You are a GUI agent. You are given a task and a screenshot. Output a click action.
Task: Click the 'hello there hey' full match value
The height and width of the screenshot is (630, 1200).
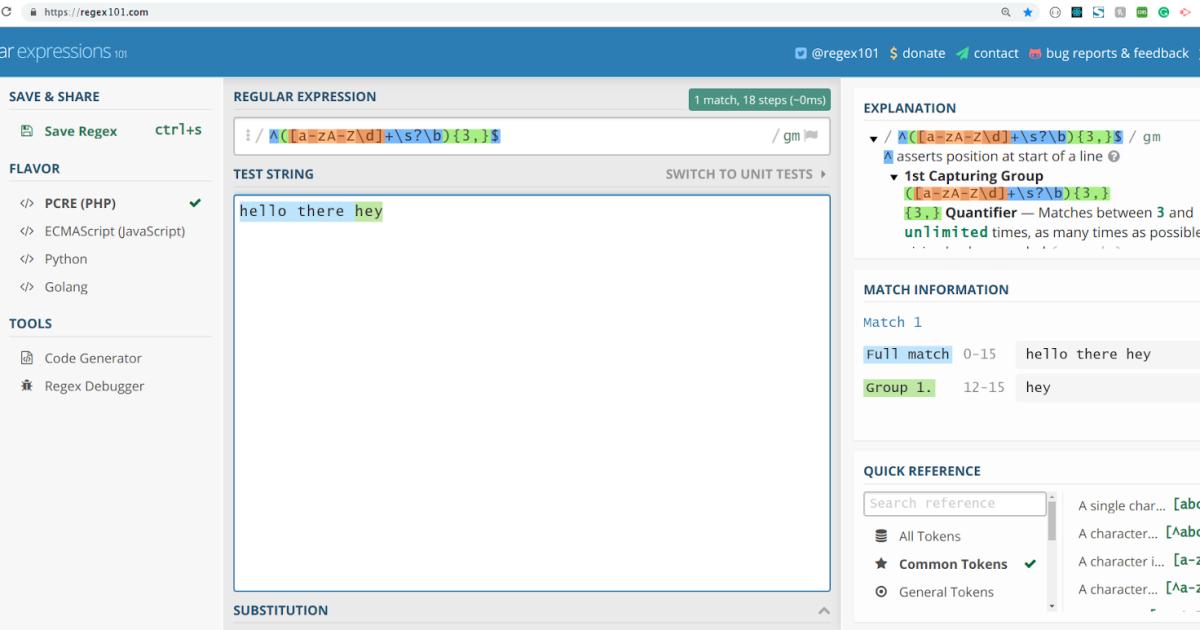1088,354
